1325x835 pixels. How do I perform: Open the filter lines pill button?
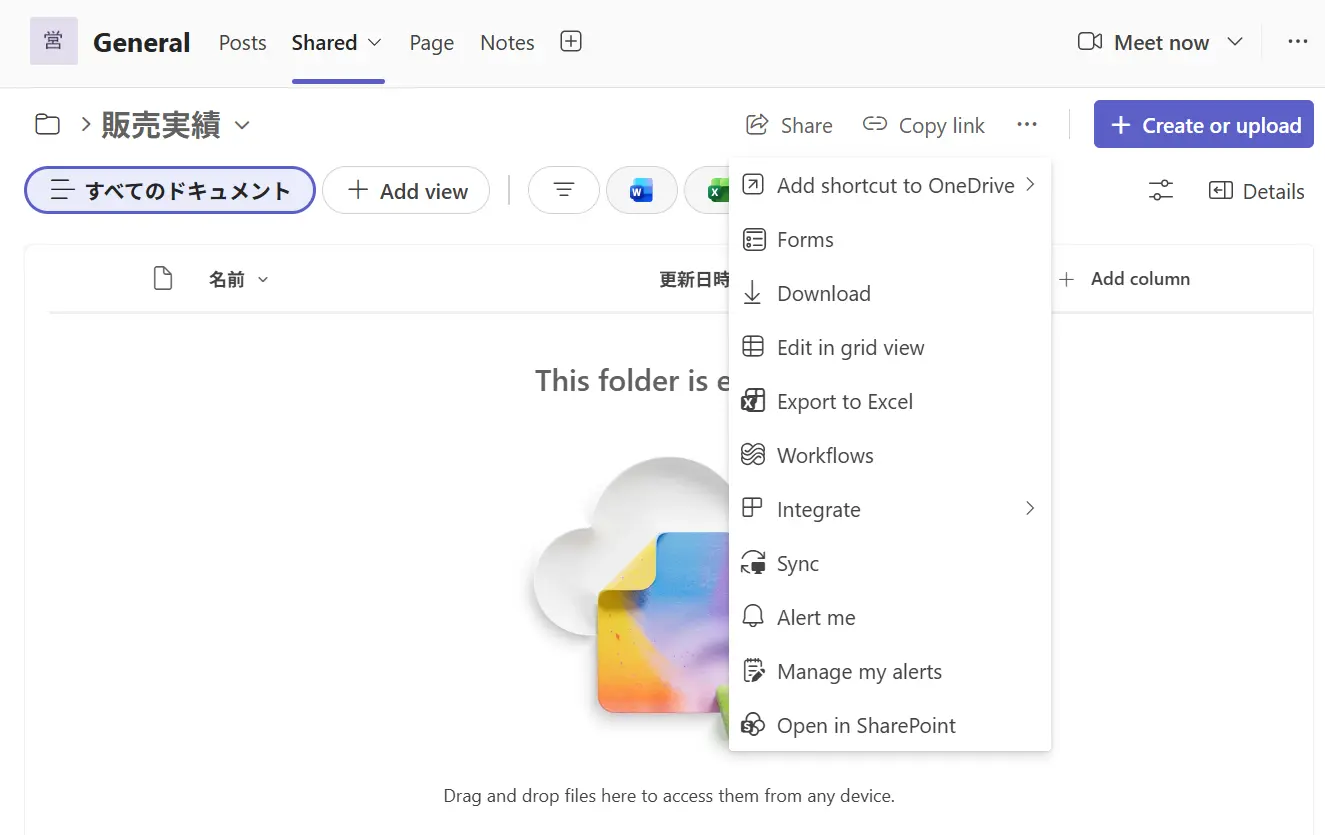point(564,190)
